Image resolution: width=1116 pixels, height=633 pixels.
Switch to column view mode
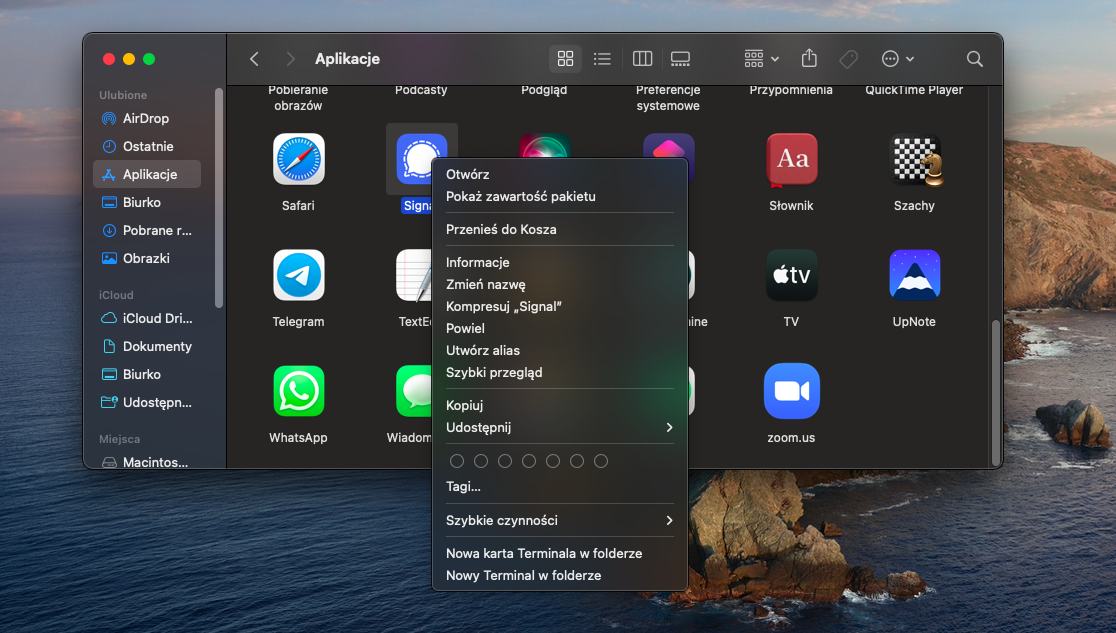[x=643, y=59]
